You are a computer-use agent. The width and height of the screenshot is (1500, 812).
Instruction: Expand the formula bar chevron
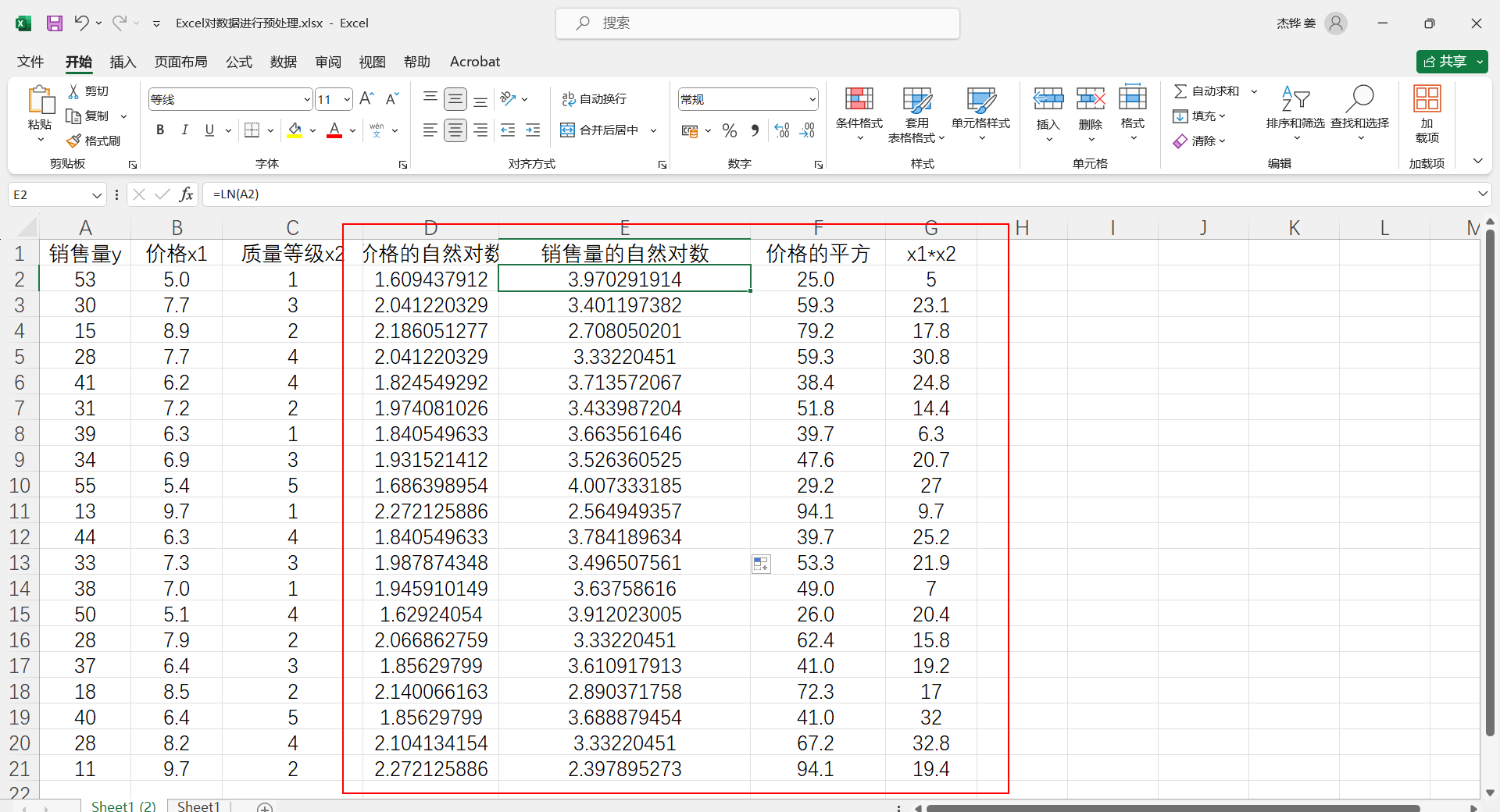point(1482,194)
